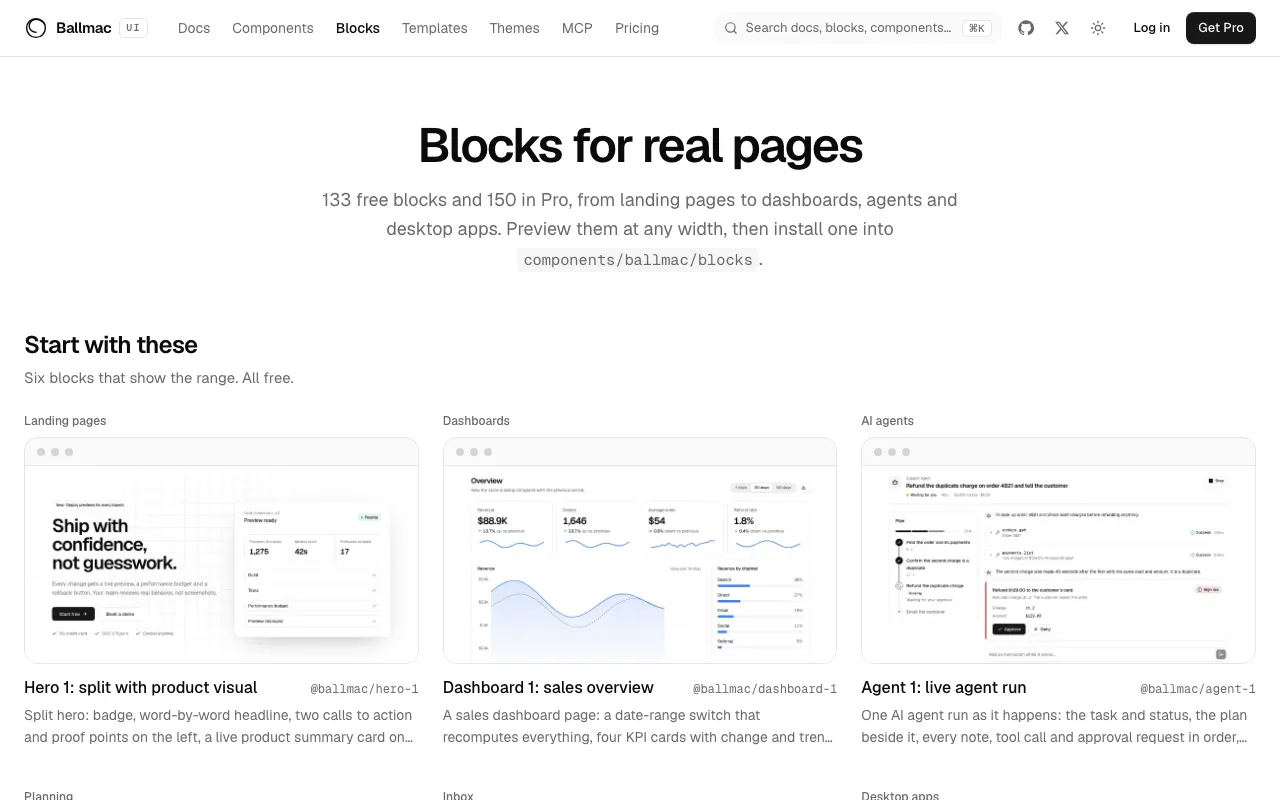
Task: Open the X (Twitter) profile icon
Action: point(1062,28)
